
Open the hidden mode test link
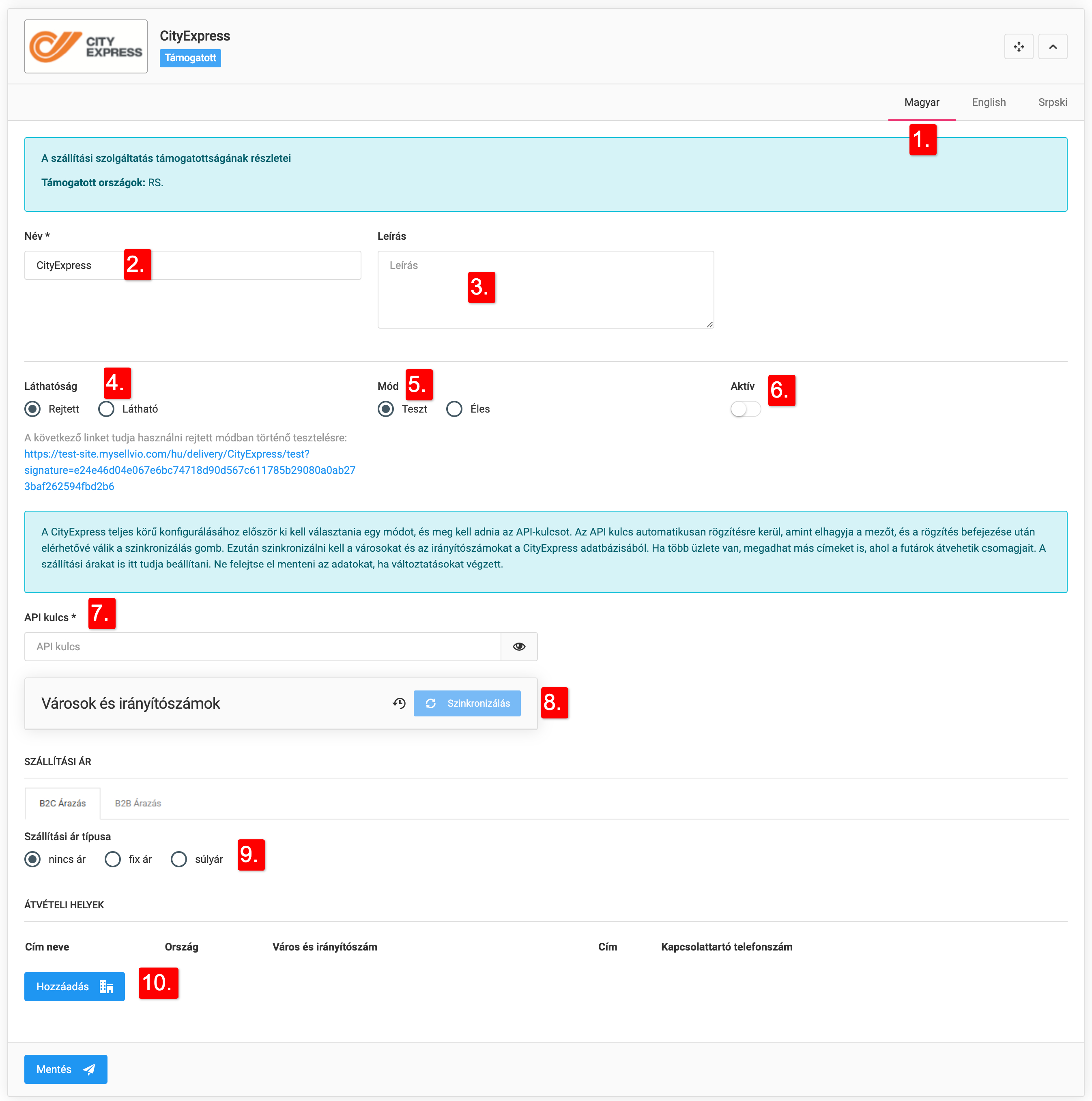click(x=190, y=470)
